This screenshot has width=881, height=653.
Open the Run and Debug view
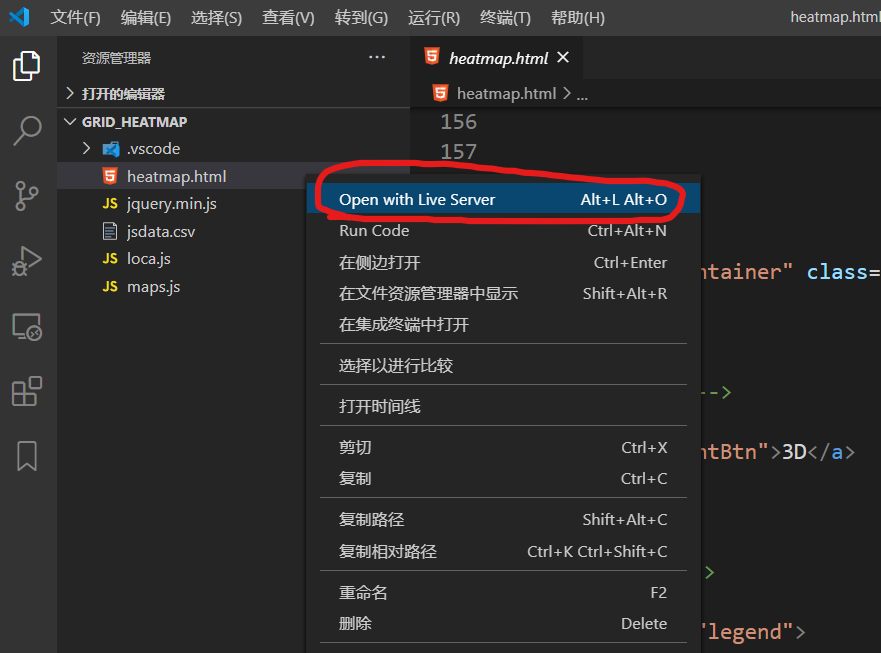(x=26, y=261)
